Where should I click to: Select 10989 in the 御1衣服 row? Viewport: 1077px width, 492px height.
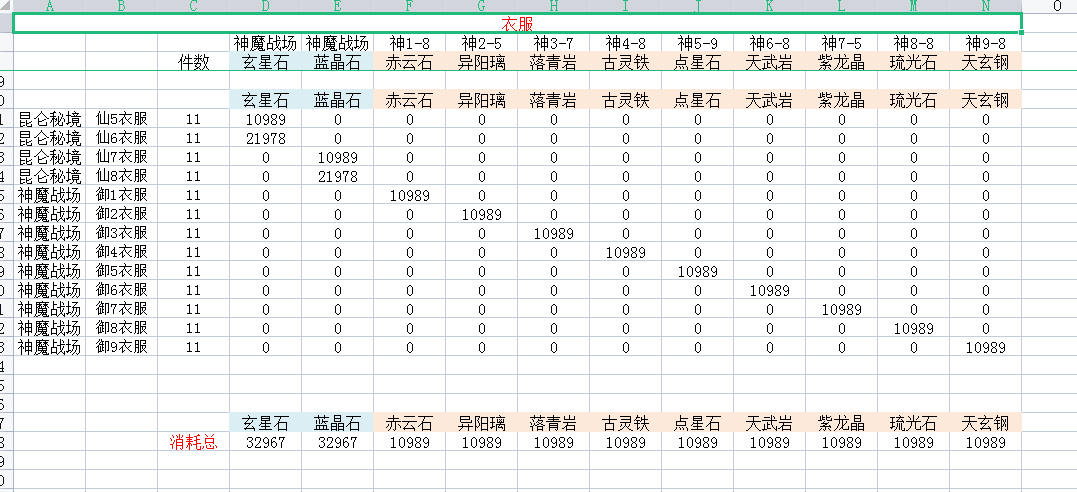tap(409, 195)
